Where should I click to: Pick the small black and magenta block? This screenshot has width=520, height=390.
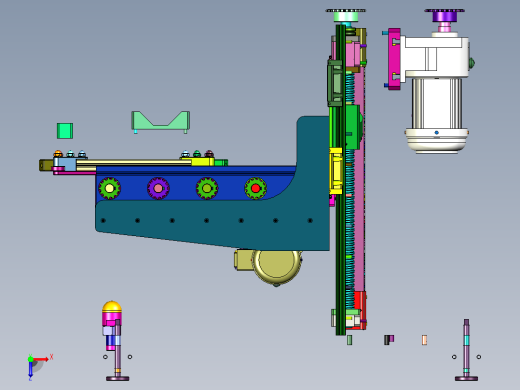(389, 340)
